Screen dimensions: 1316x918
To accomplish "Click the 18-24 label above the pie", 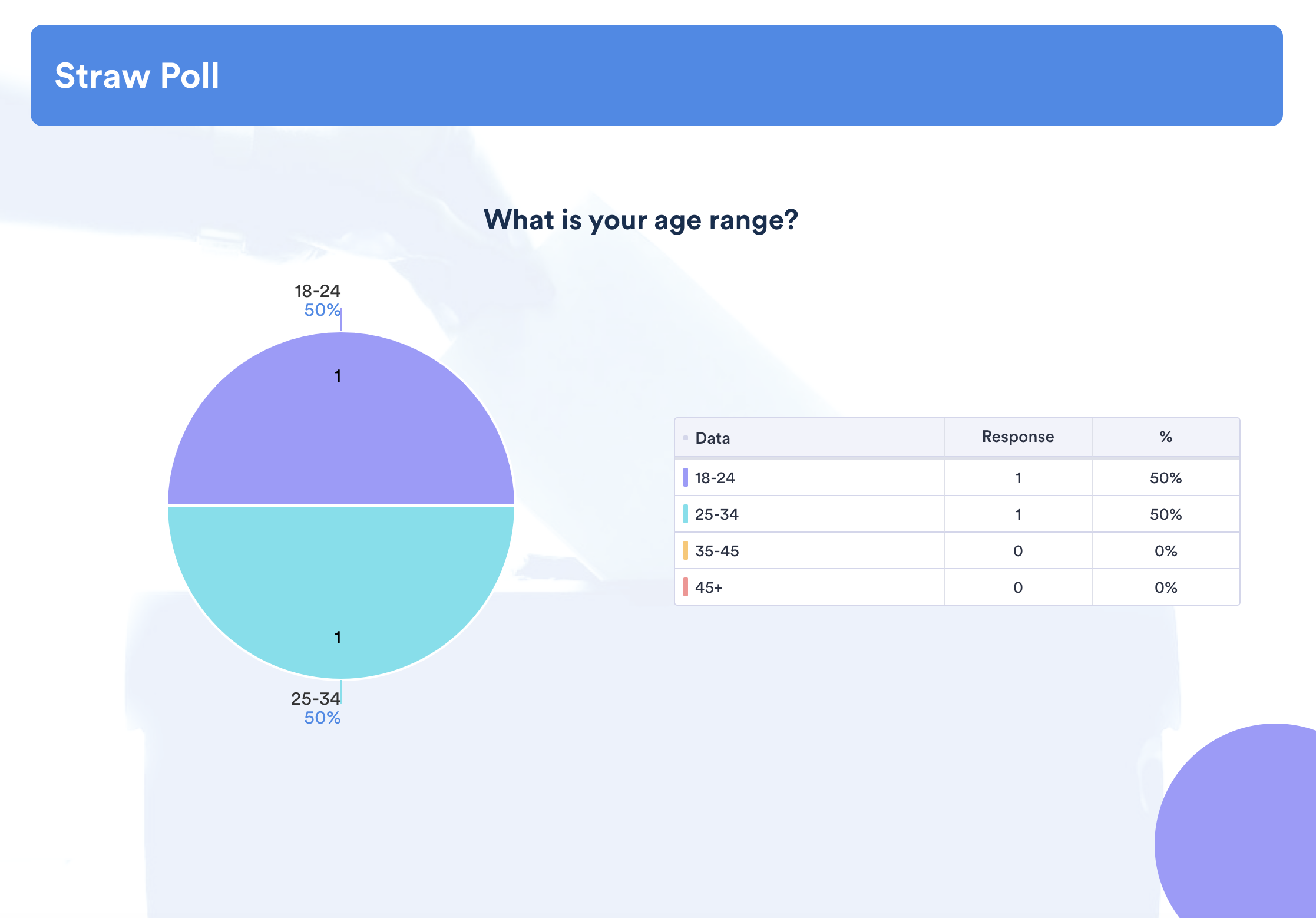I will tap(317, 290).
